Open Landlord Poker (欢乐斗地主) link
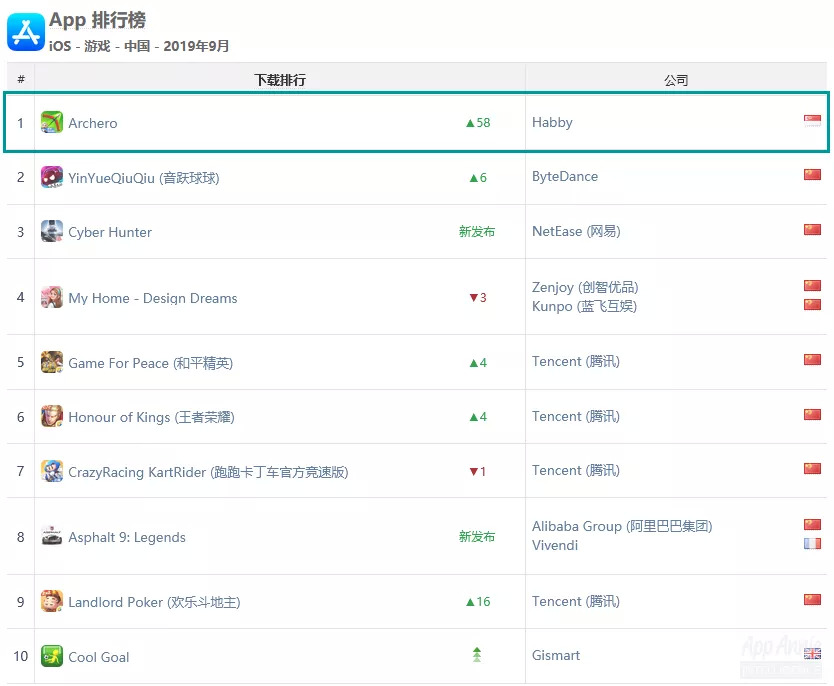This screenshot has height=686, width=834. [154, 603]
